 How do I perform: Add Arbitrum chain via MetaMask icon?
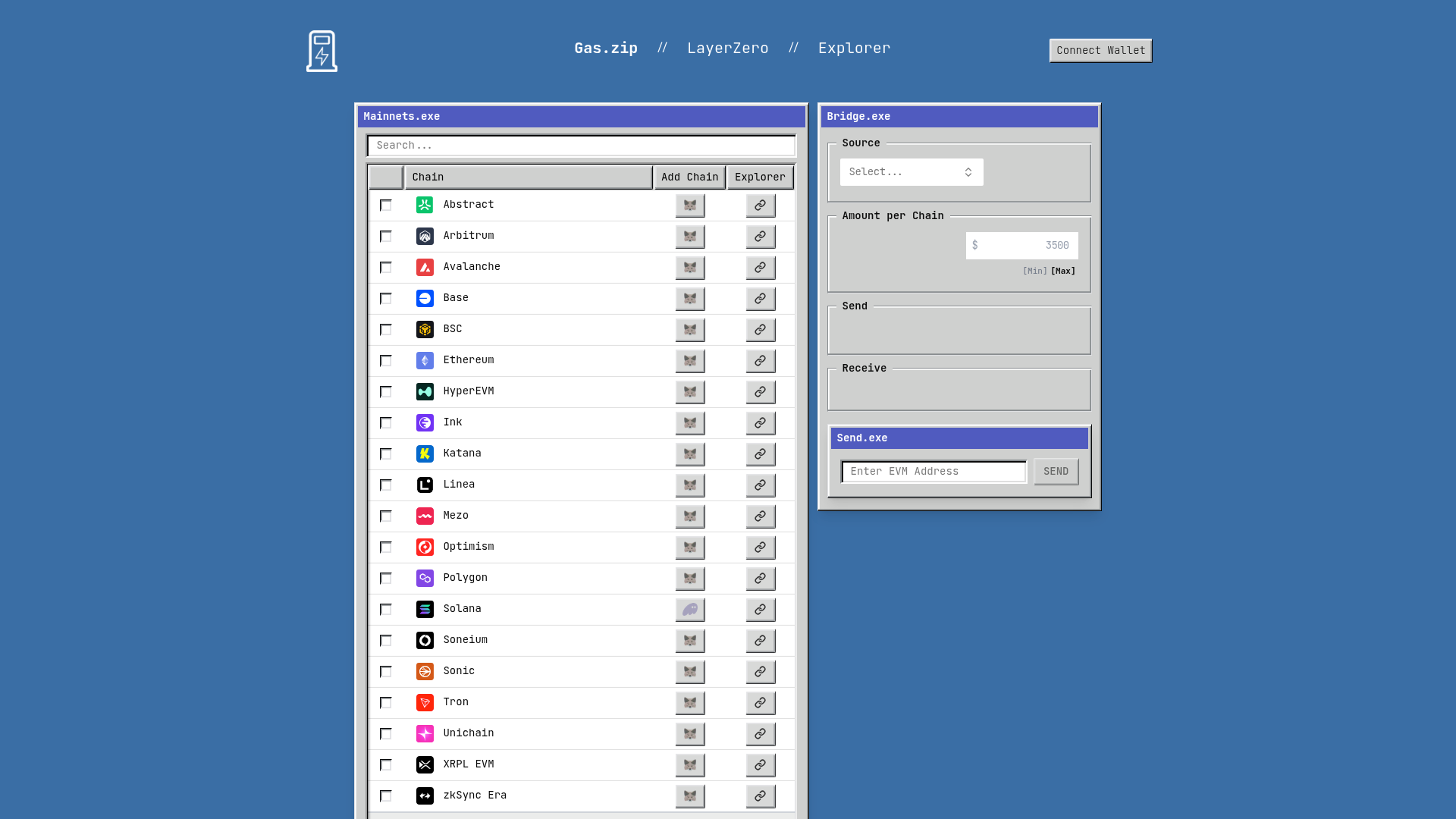(690, 237)
